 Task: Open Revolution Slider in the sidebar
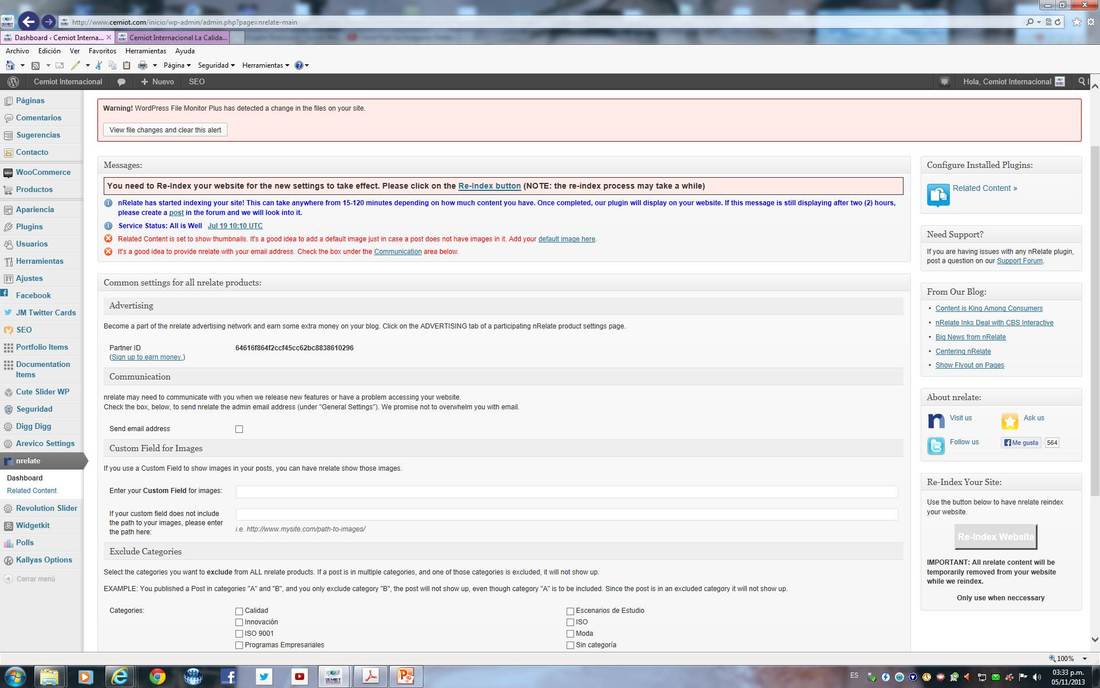click(x=46, y=508)
